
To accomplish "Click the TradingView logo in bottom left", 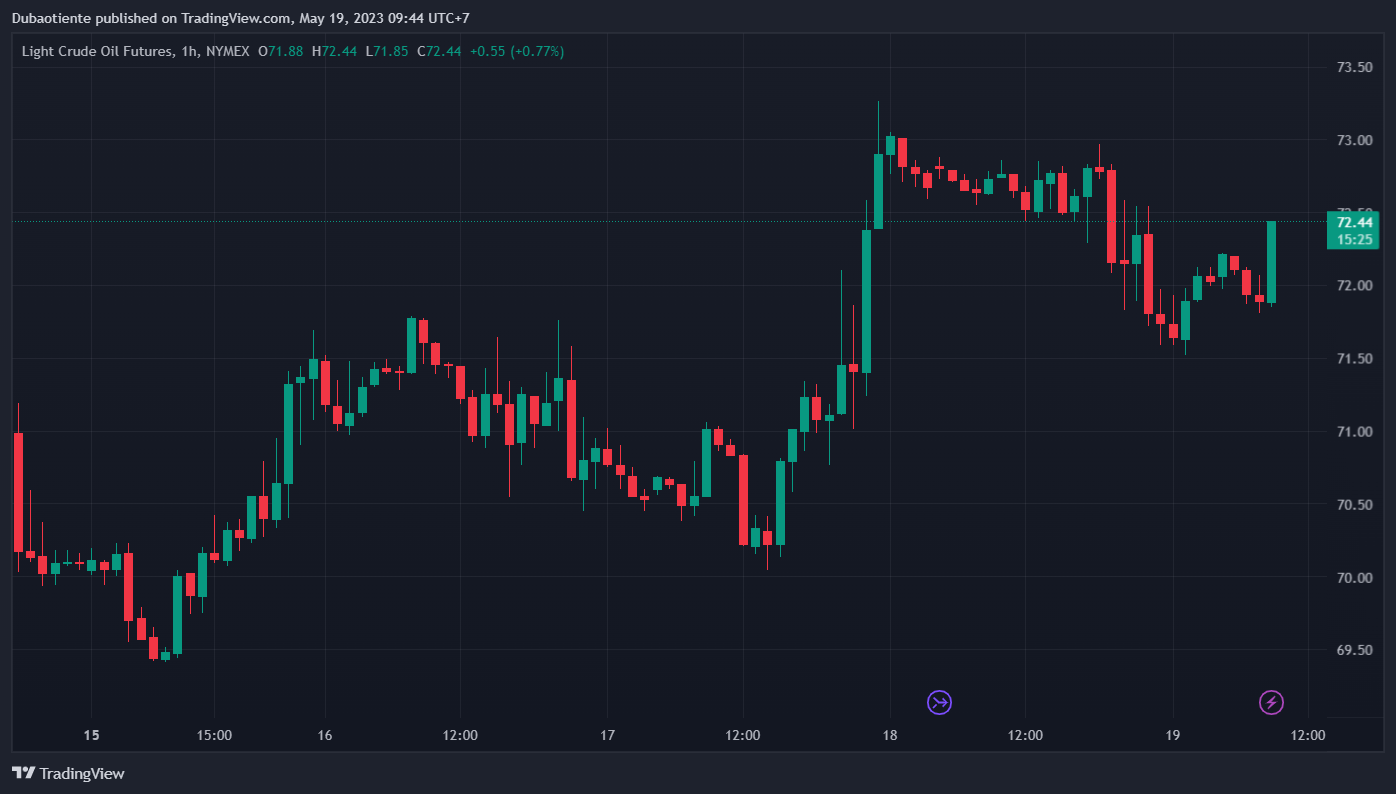I will pos(68,773).
